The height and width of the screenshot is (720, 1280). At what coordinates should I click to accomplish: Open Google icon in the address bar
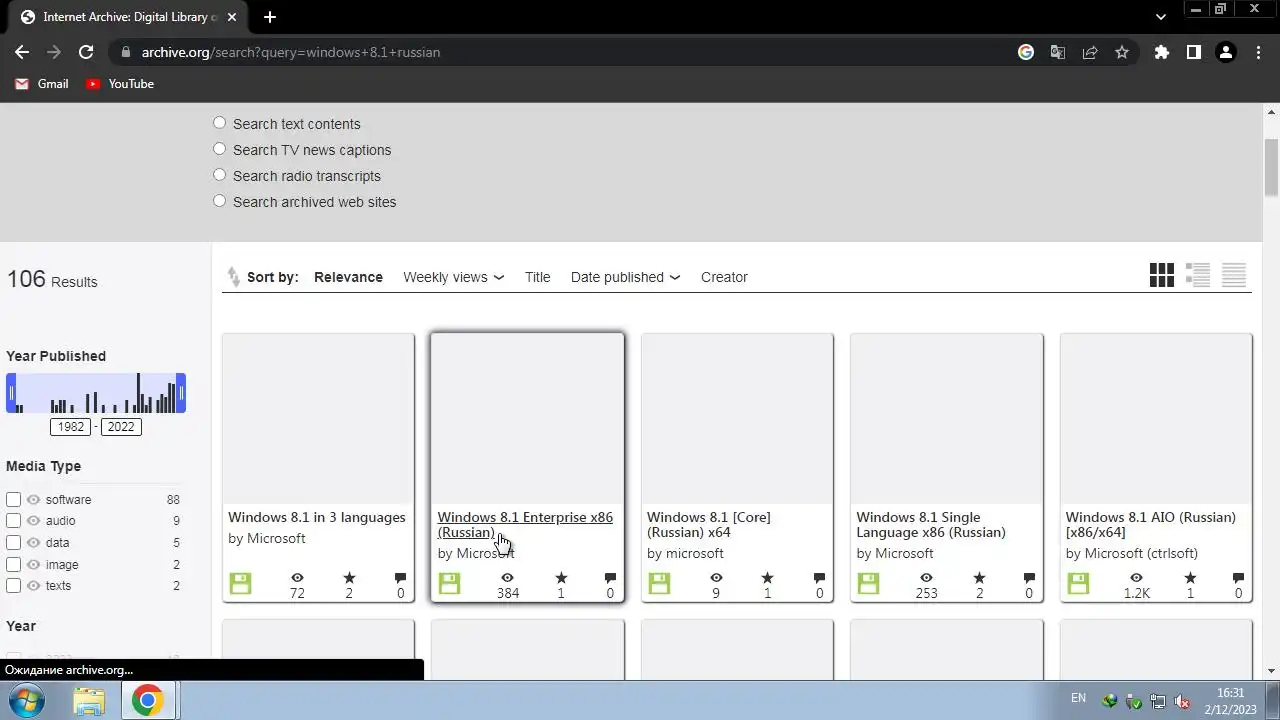1026,52
